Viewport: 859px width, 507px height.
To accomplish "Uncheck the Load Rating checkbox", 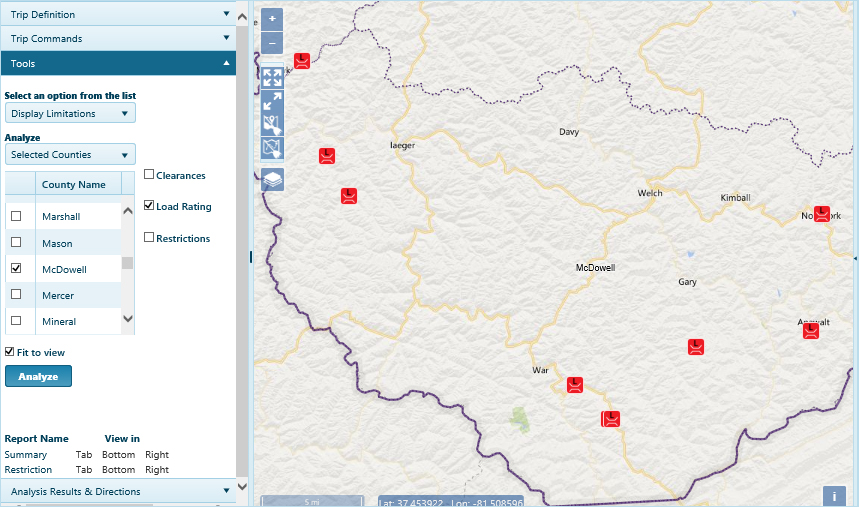I will (149, 206).
